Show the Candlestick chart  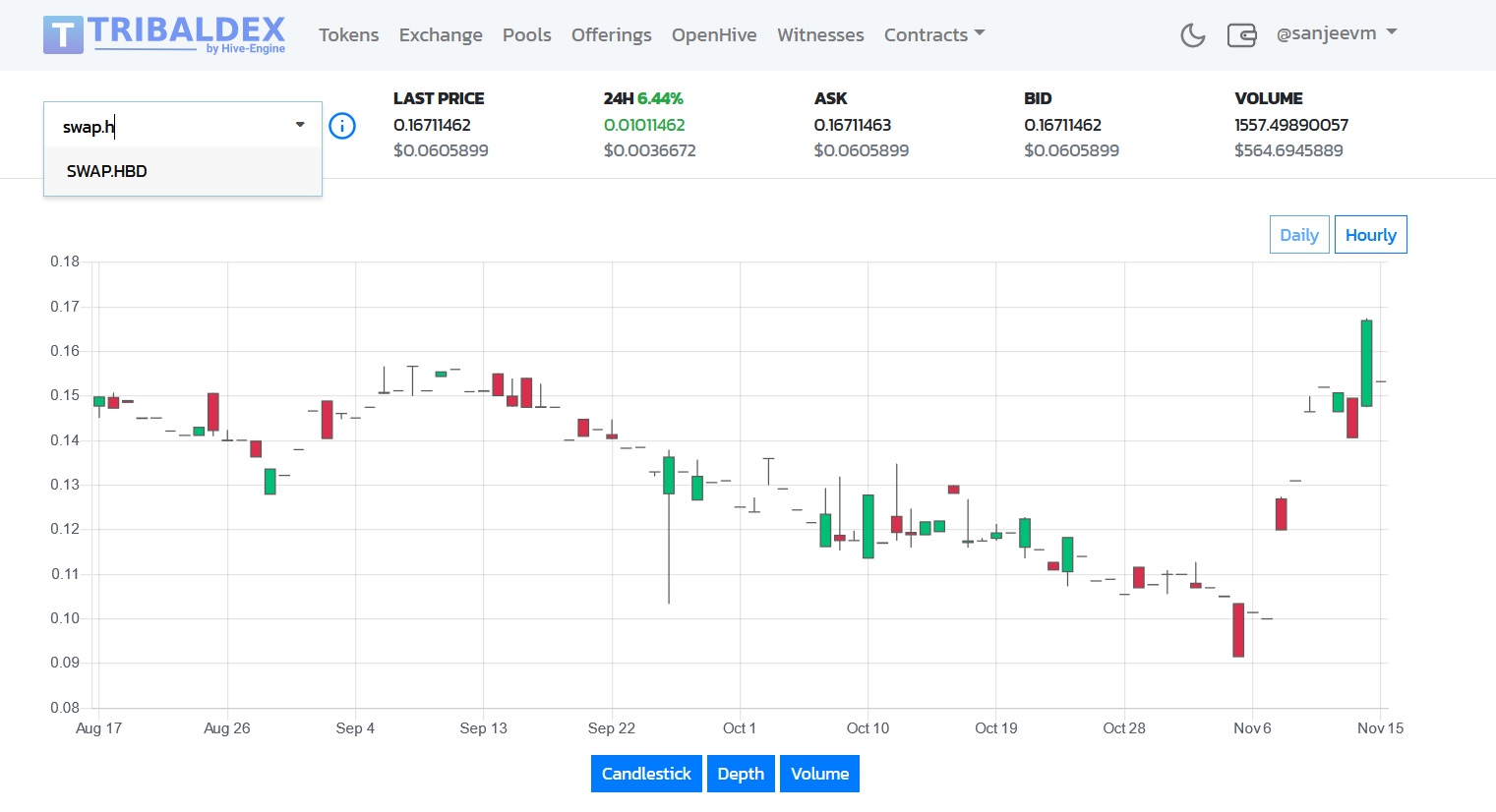646,774
